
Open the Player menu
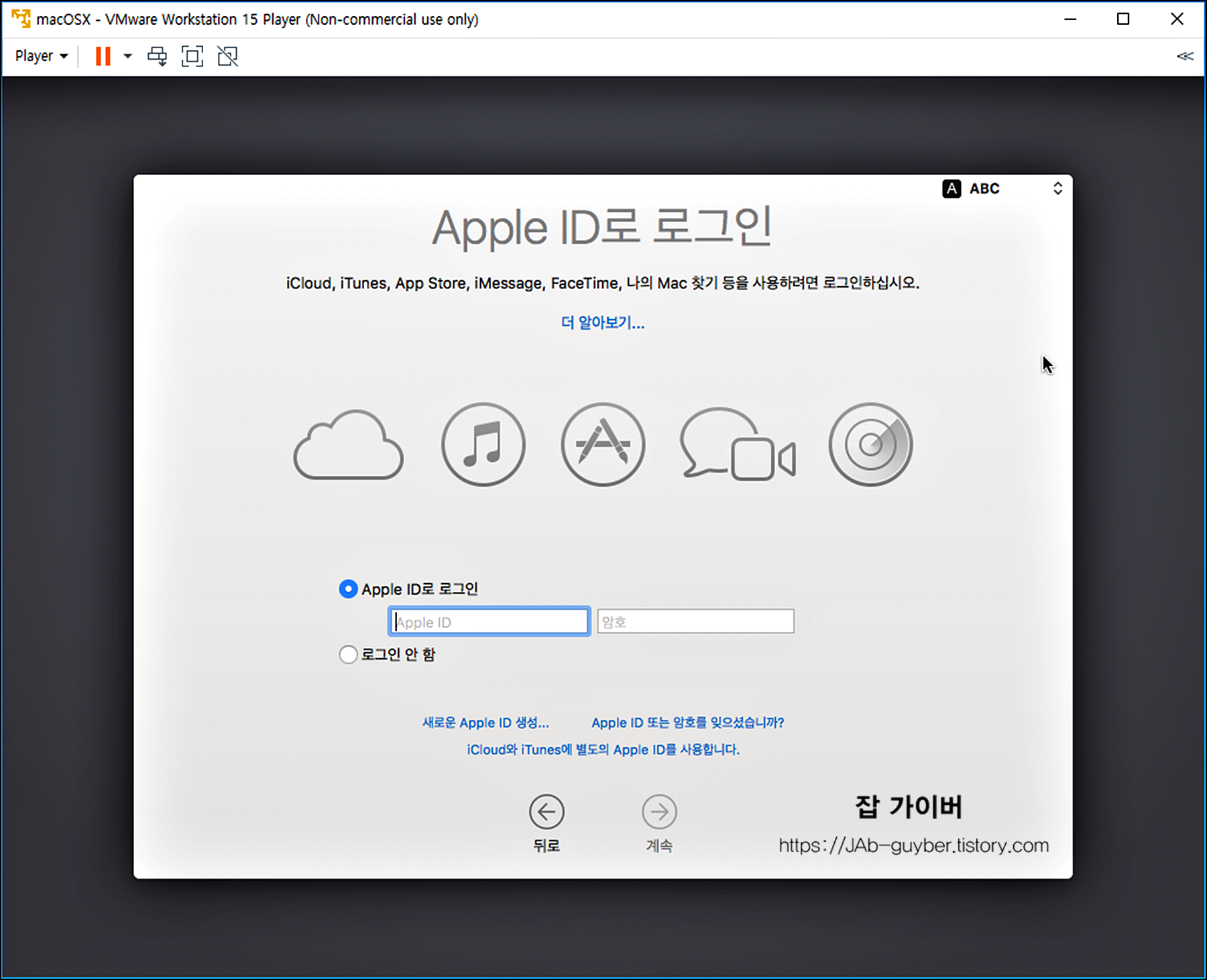click(42, 56)
